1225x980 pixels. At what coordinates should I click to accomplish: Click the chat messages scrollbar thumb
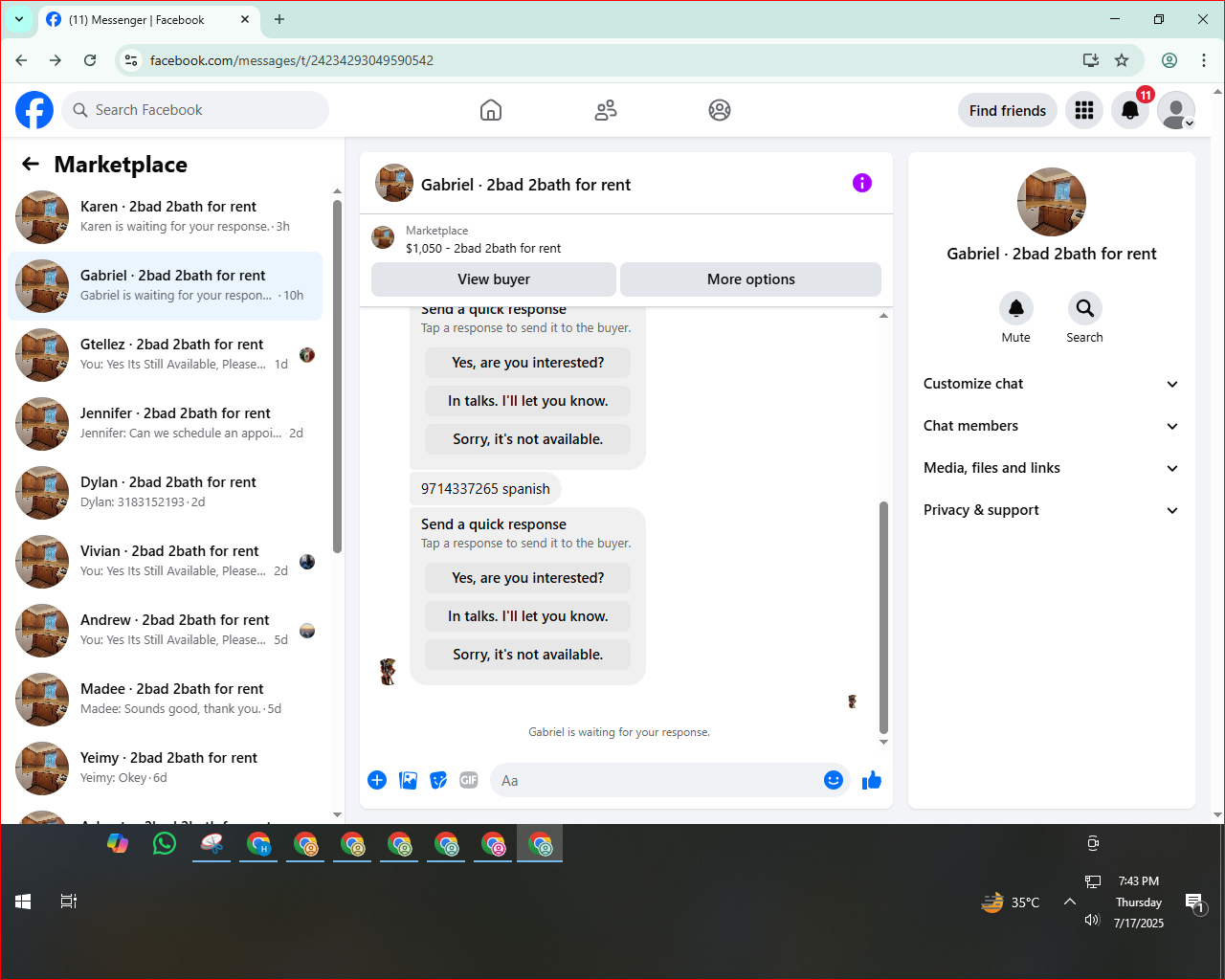tap(883, 617)
